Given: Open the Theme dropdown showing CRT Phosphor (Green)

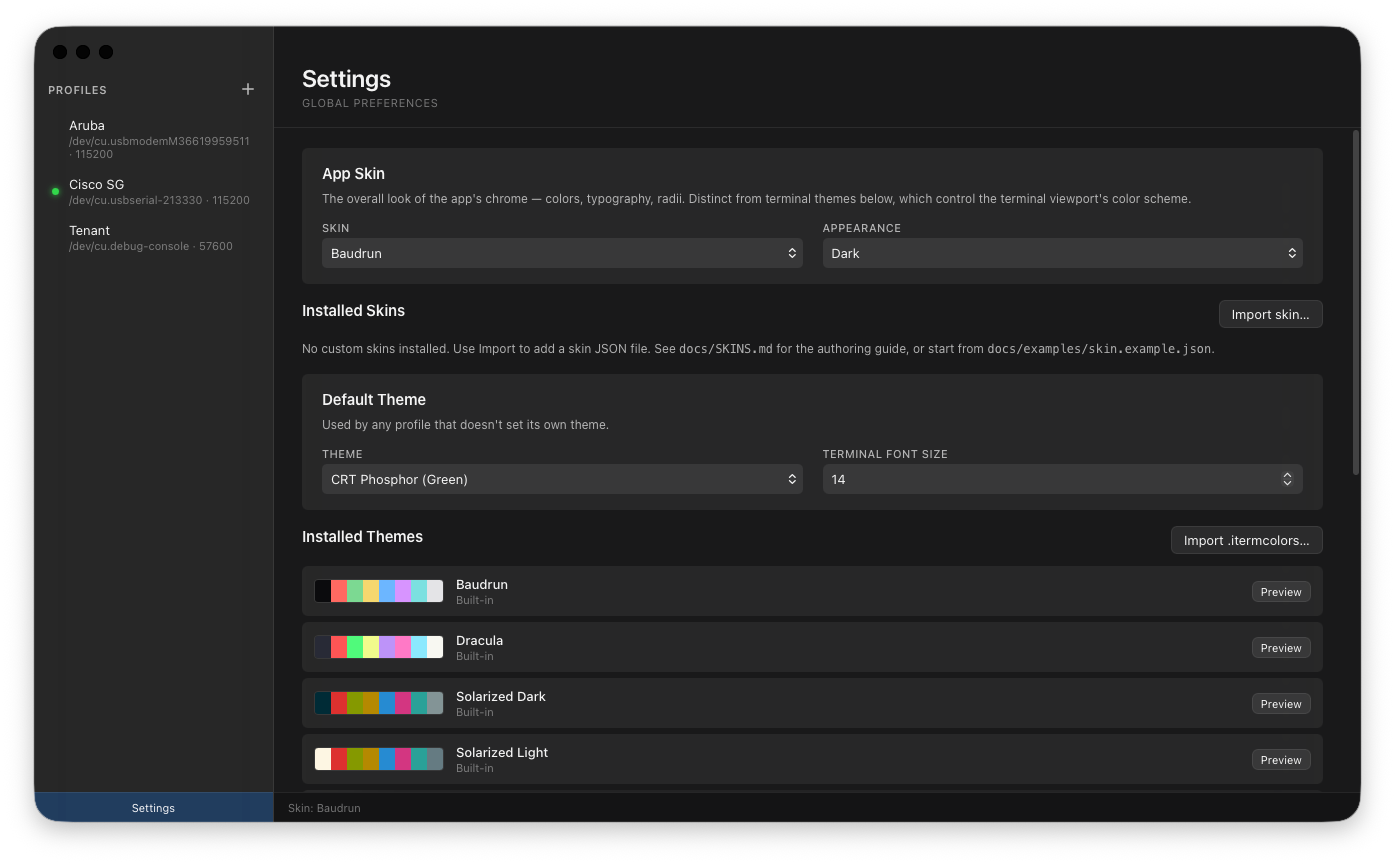Looking at the screenshot, I should pos(562,479).
